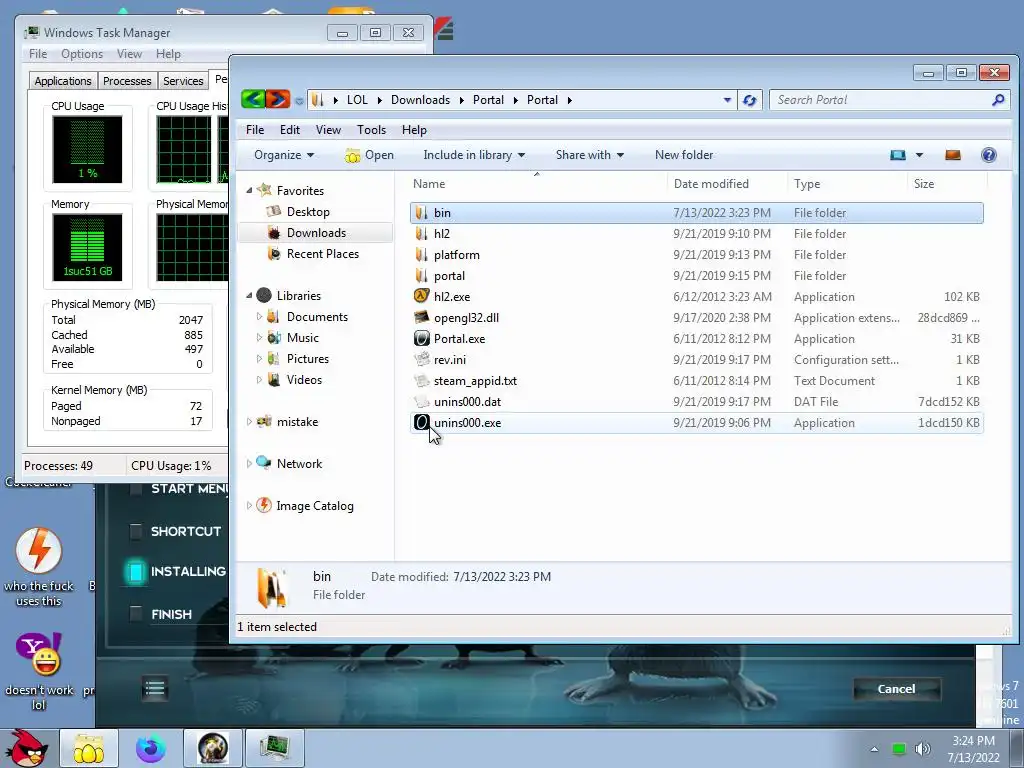Open the Explorer help icon
The height and width of the screenshot is (768, 1024).
[x=989, y=155]
